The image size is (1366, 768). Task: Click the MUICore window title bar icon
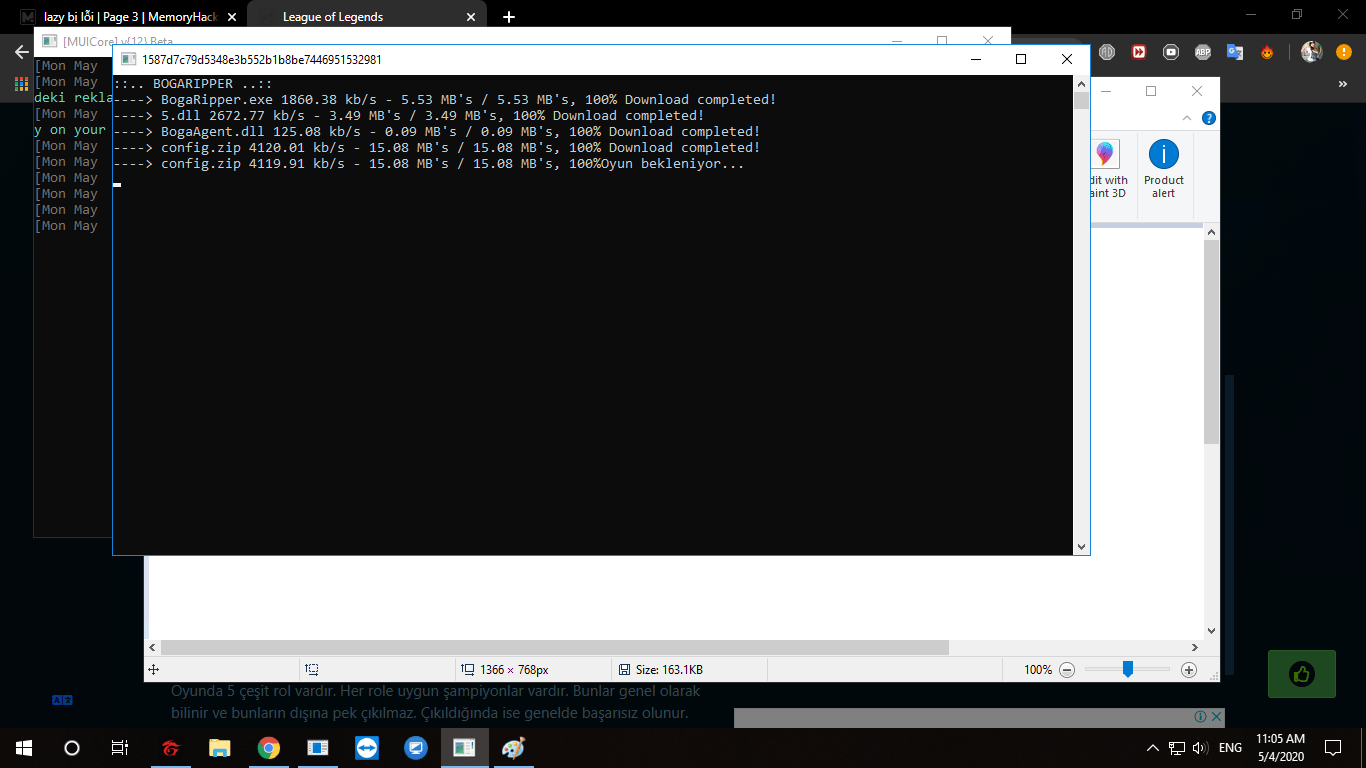48,41
